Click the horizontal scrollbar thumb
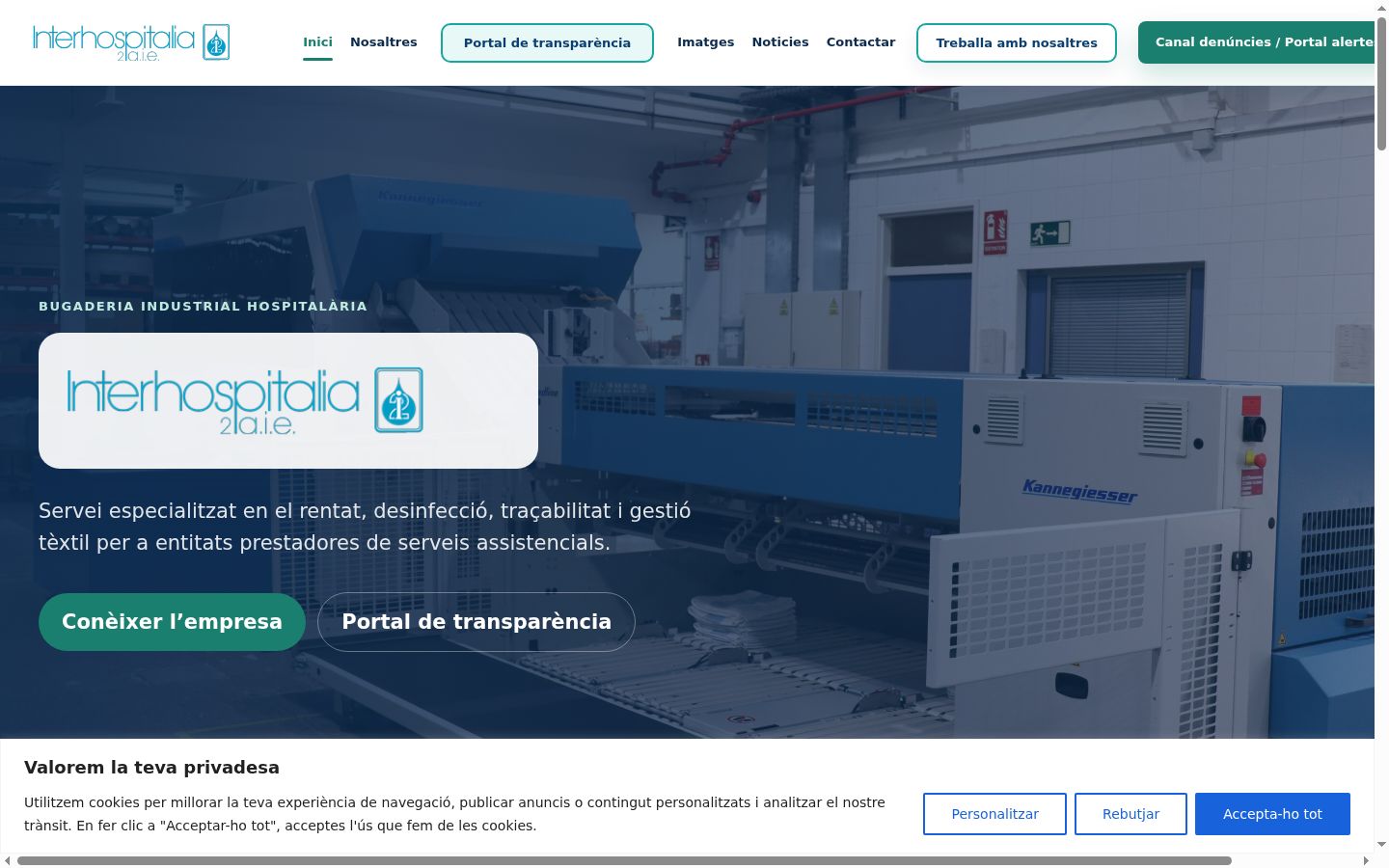The height and width of the screenshot is (868, 1389). (624, 860)
